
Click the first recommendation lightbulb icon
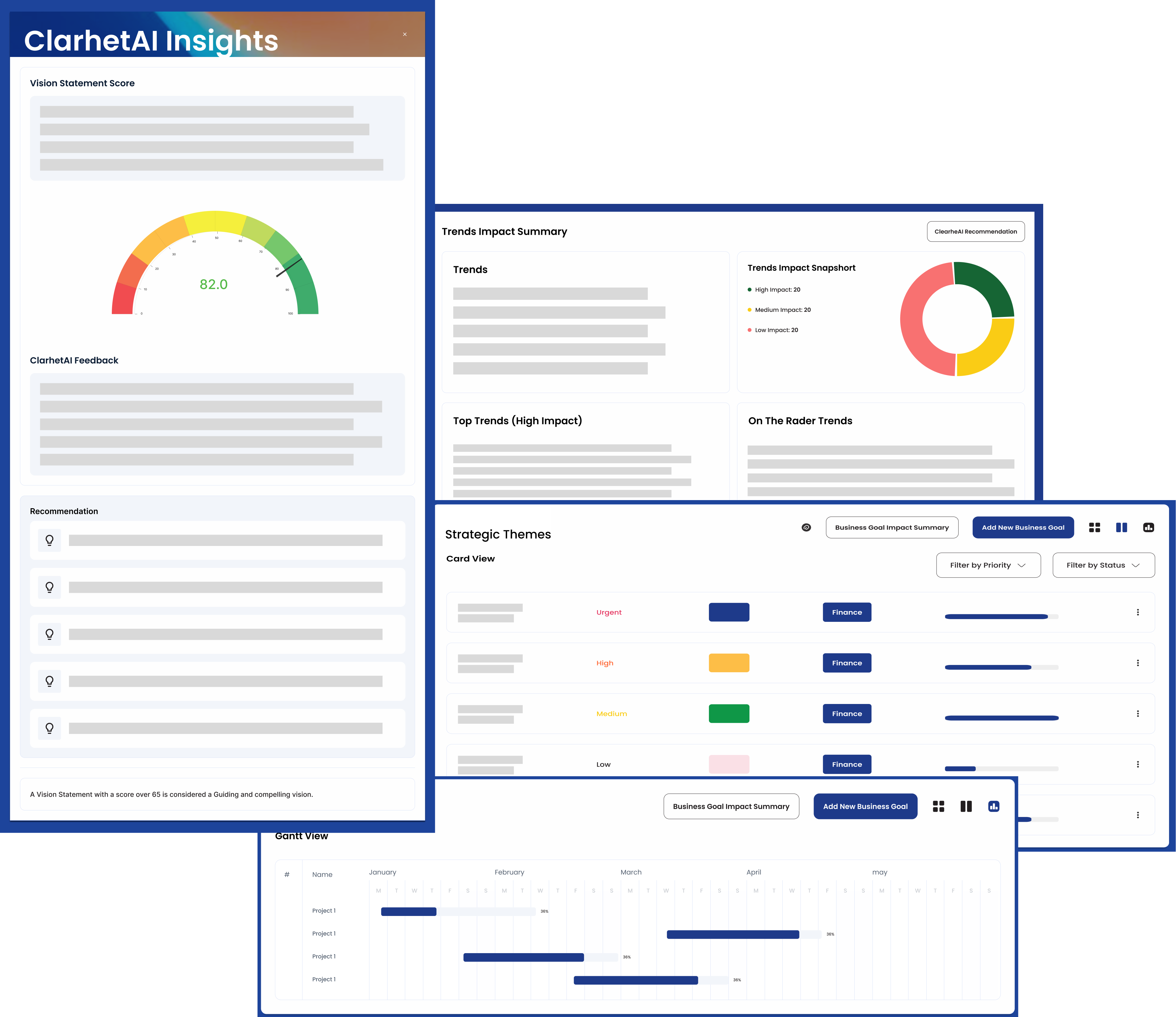click(49, 540)
